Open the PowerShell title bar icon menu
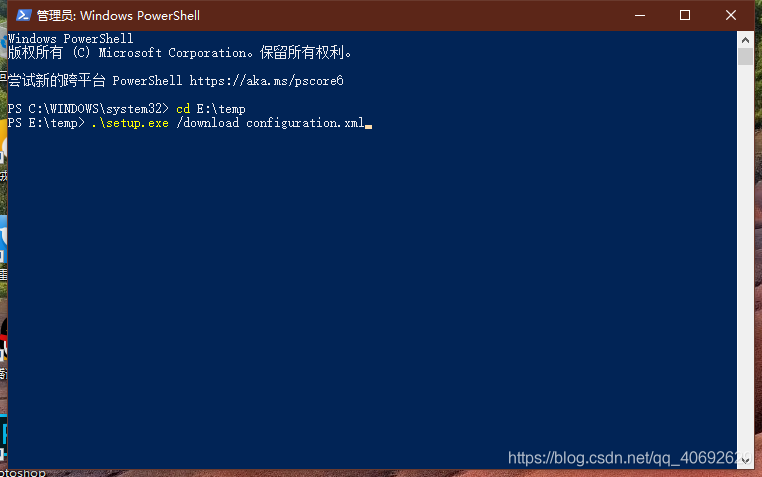This screenshot has height=477, width=762. click(23, 16)
